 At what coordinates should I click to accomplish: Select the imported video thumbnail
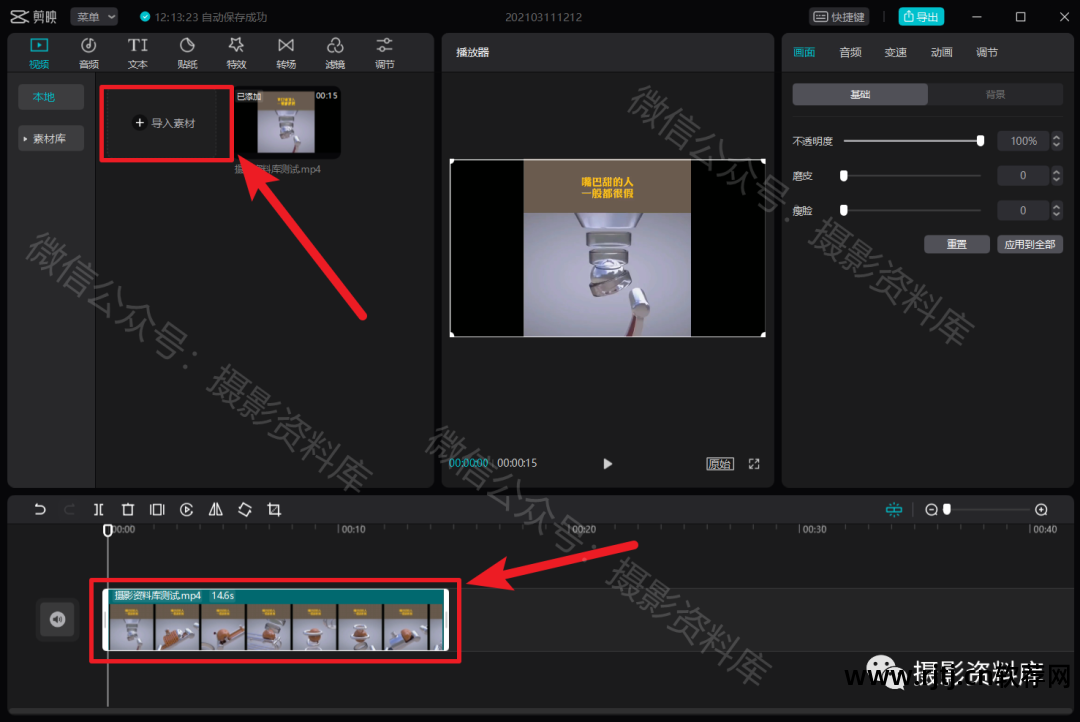tap(287, 123)
